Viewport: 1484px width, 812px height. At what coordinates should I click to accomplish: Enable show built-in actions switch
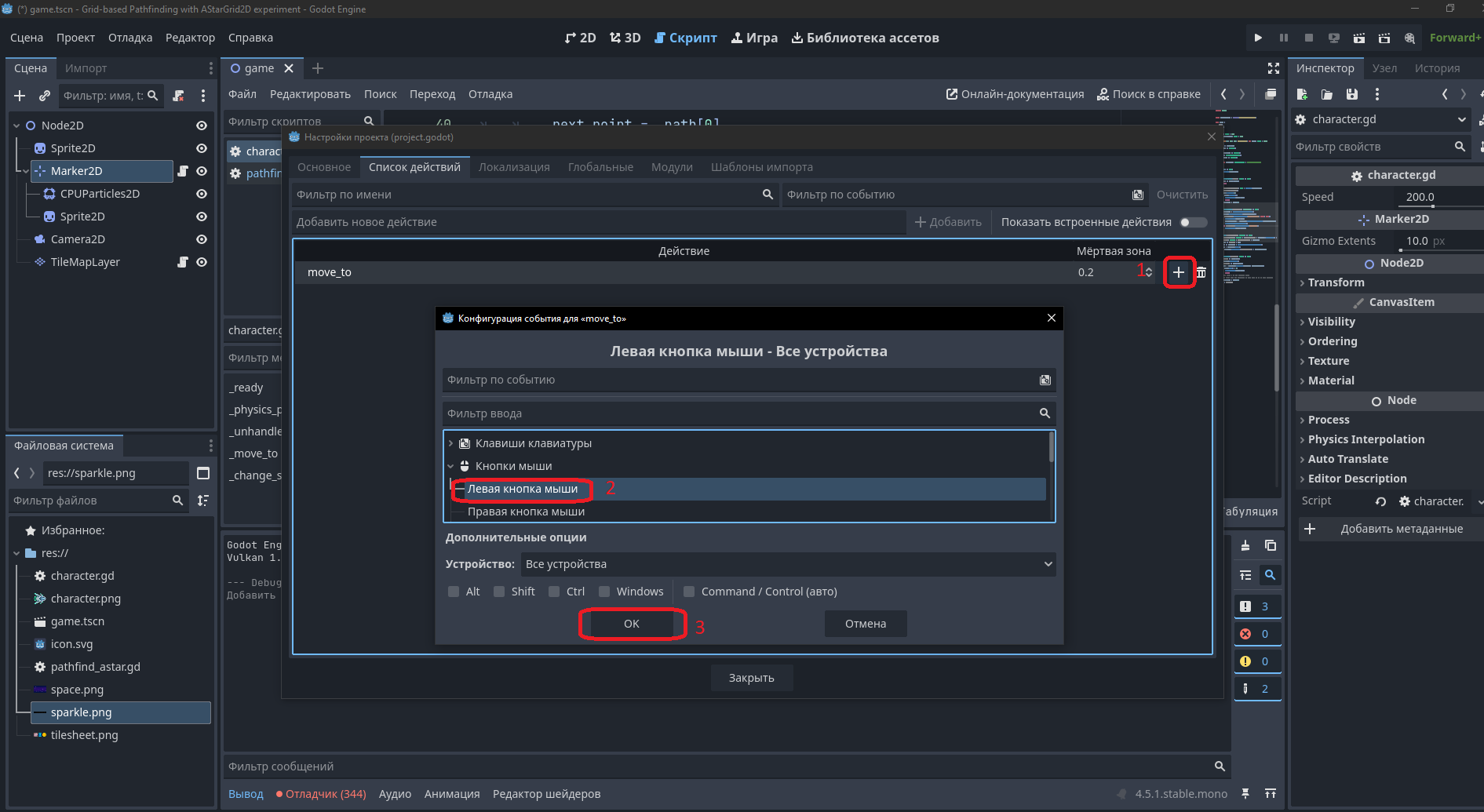[x=1193, y=222]
